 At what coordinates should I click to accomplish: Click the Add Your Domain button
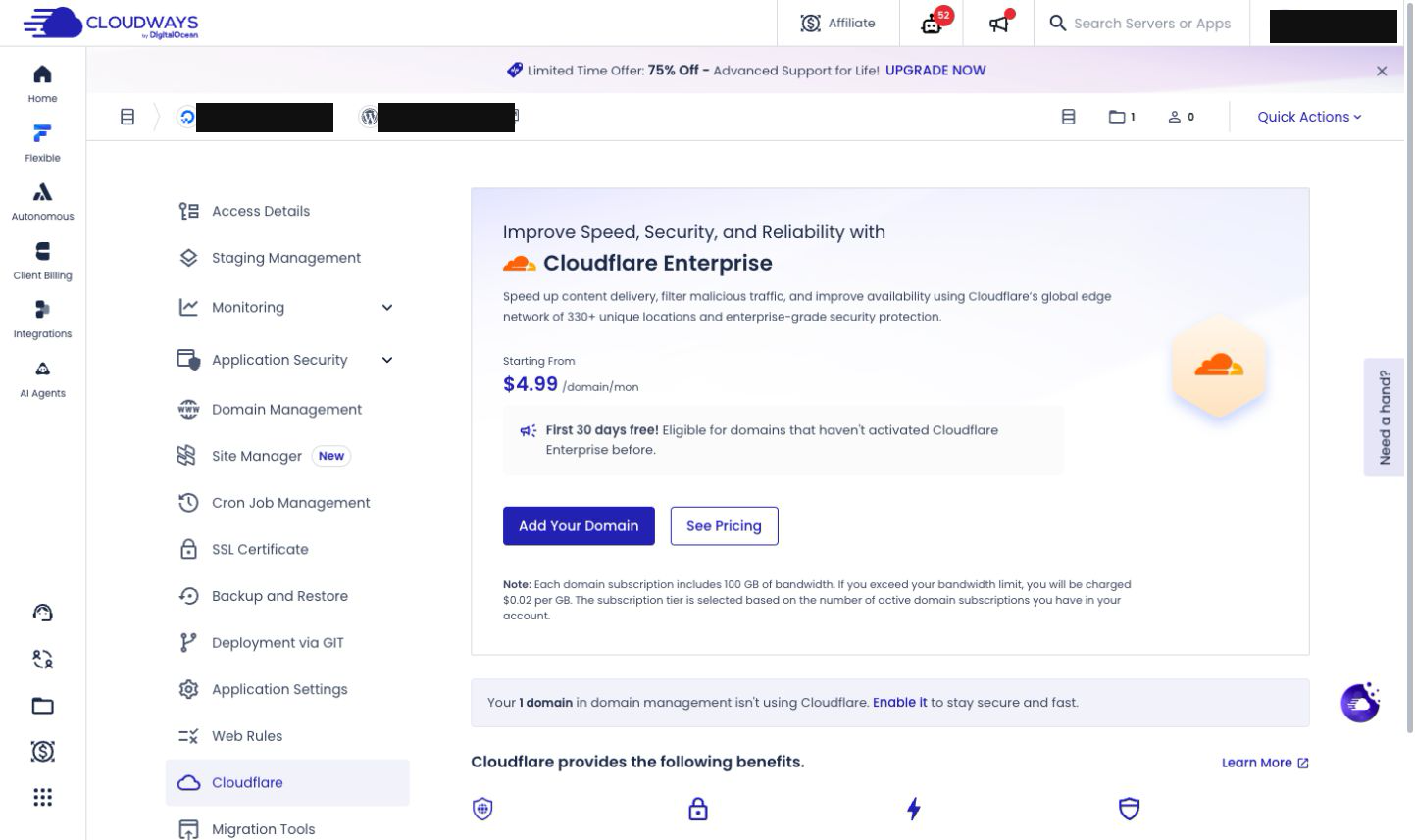tap(579, 526)
